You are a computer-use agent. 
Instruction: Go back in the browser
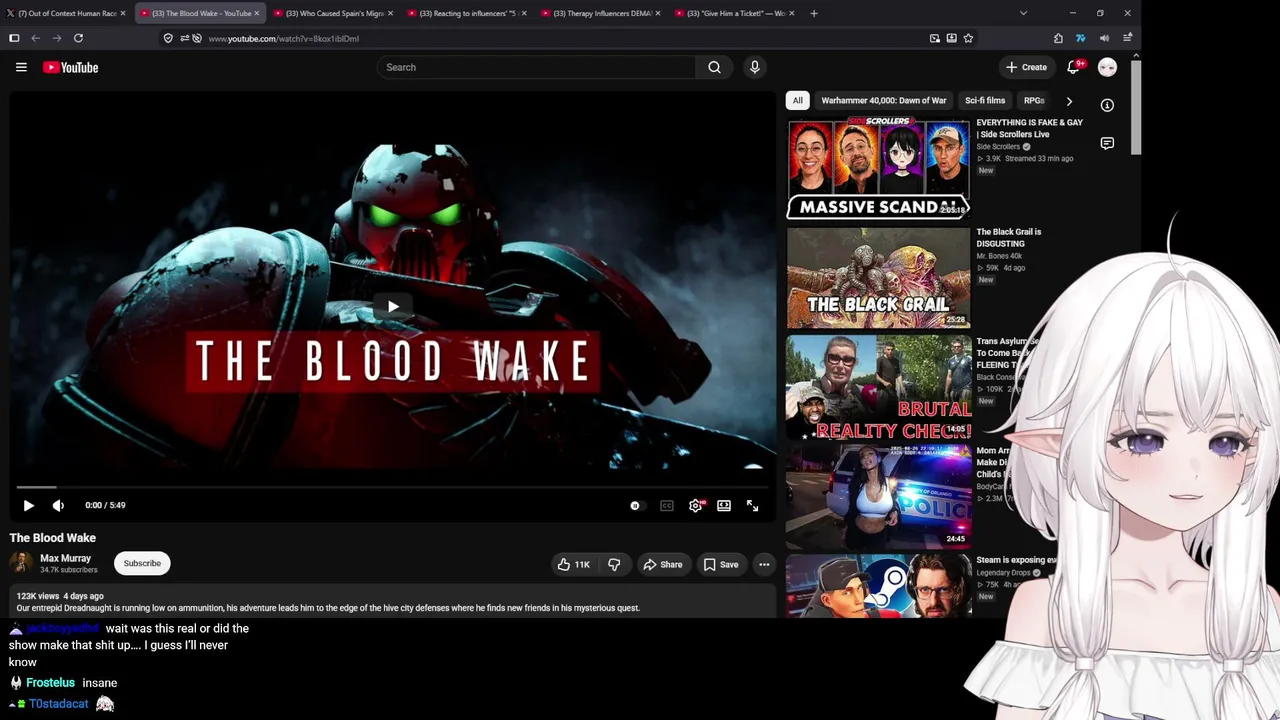point(35,38)
